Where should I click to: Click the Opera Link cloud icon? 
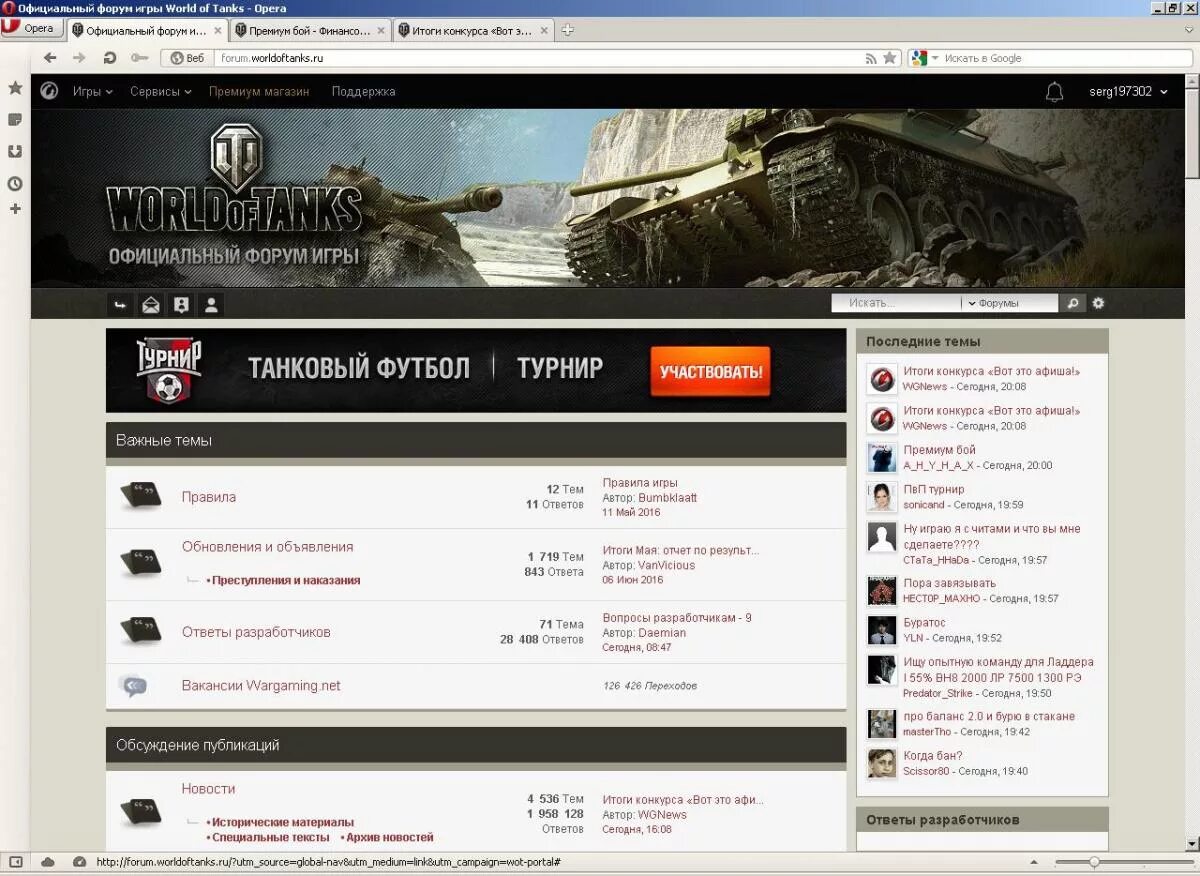[x=47, y=862]
